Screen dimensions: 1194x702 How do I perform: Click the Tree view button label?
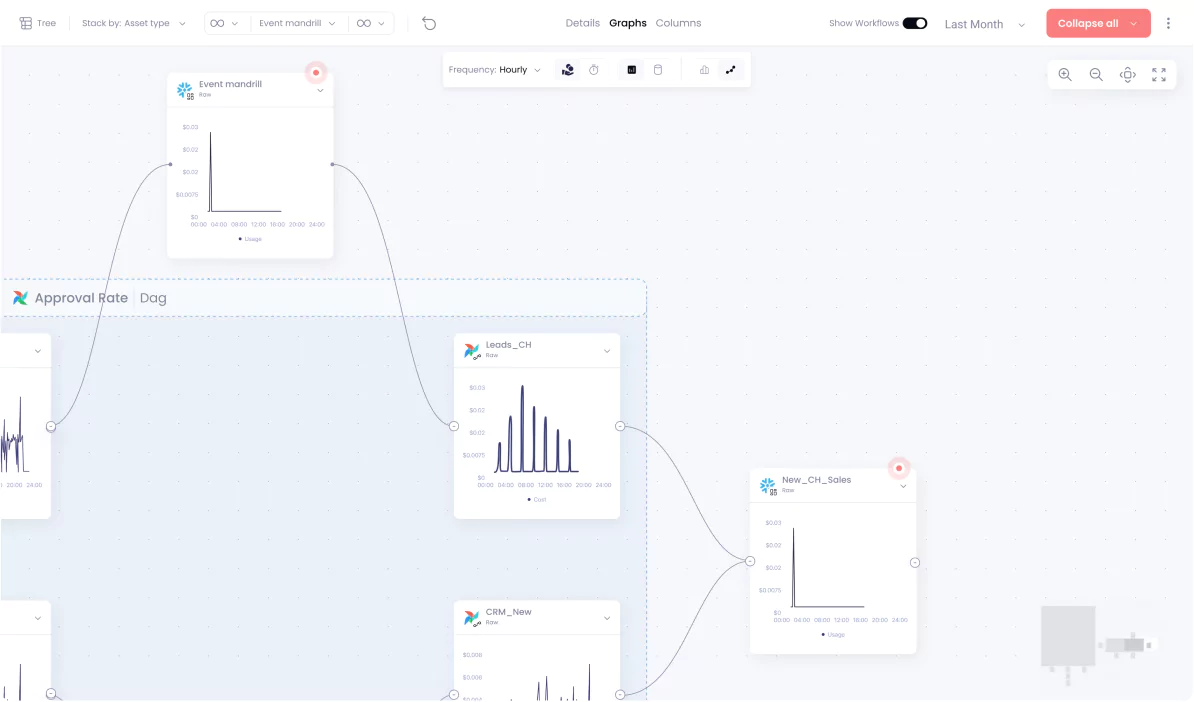pyautogui.click(x=46, y=24)
